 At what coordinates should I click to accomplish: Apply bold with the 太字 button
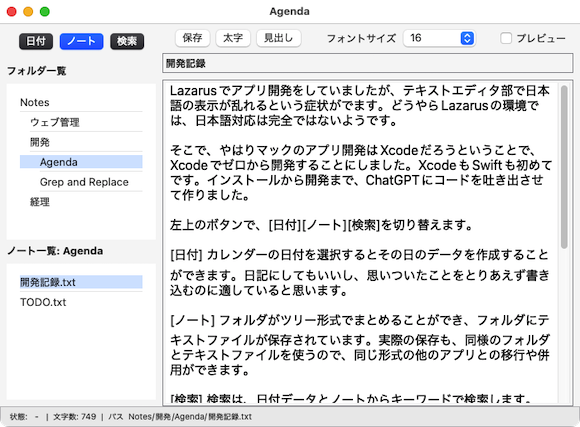(233, 38)
